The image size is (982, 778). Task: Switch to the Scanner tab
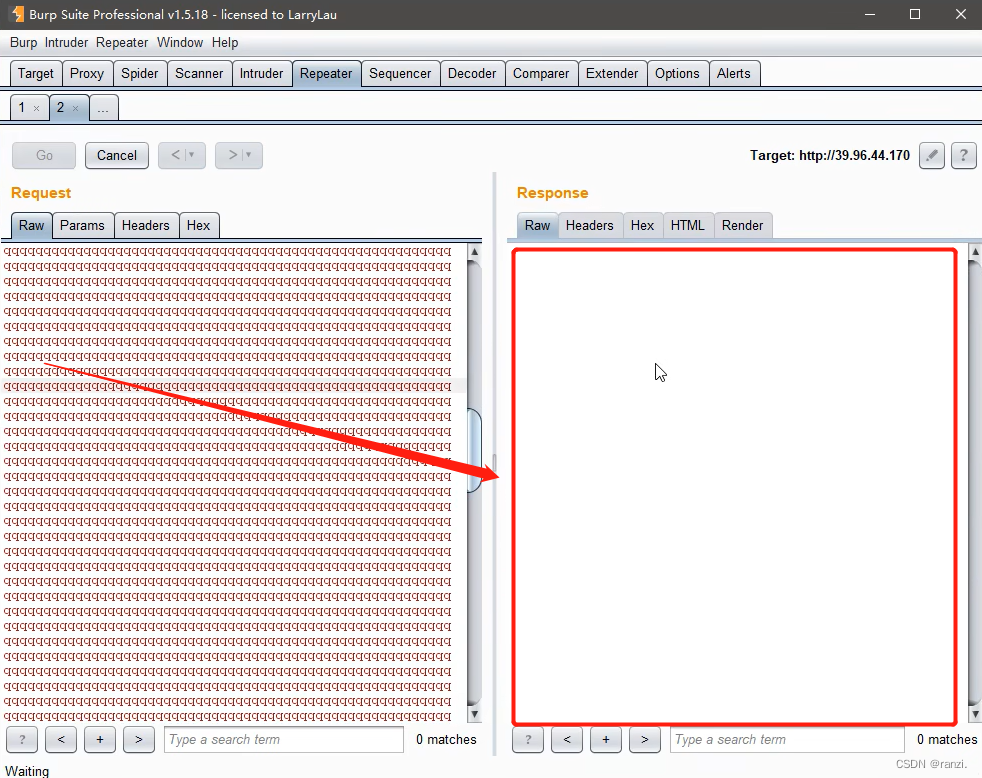tap(199, 73)
